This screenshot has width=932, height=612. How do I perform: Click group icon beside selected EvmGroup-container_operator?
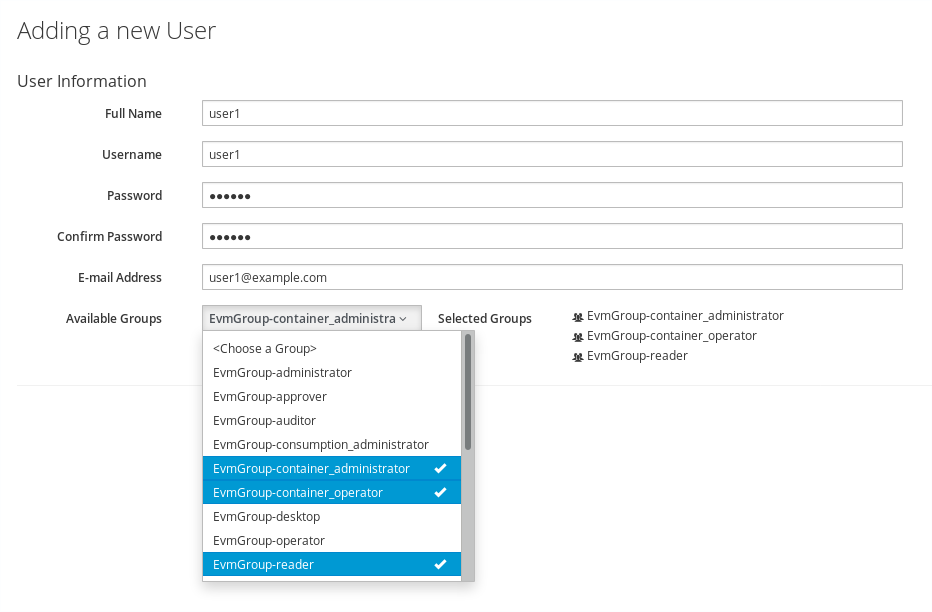coord(577,337)
